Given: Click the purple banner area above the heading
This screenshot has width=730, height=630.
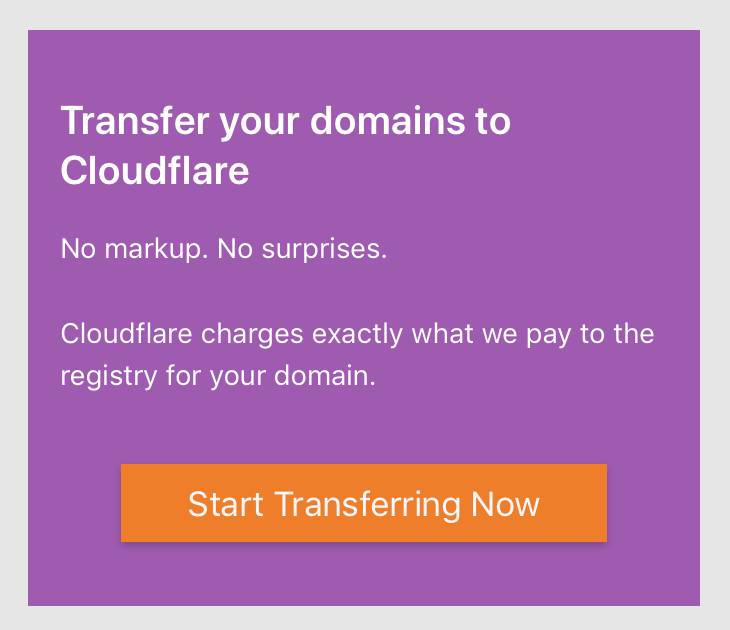Looking at the screenshot, I should (x=364, y=63).
